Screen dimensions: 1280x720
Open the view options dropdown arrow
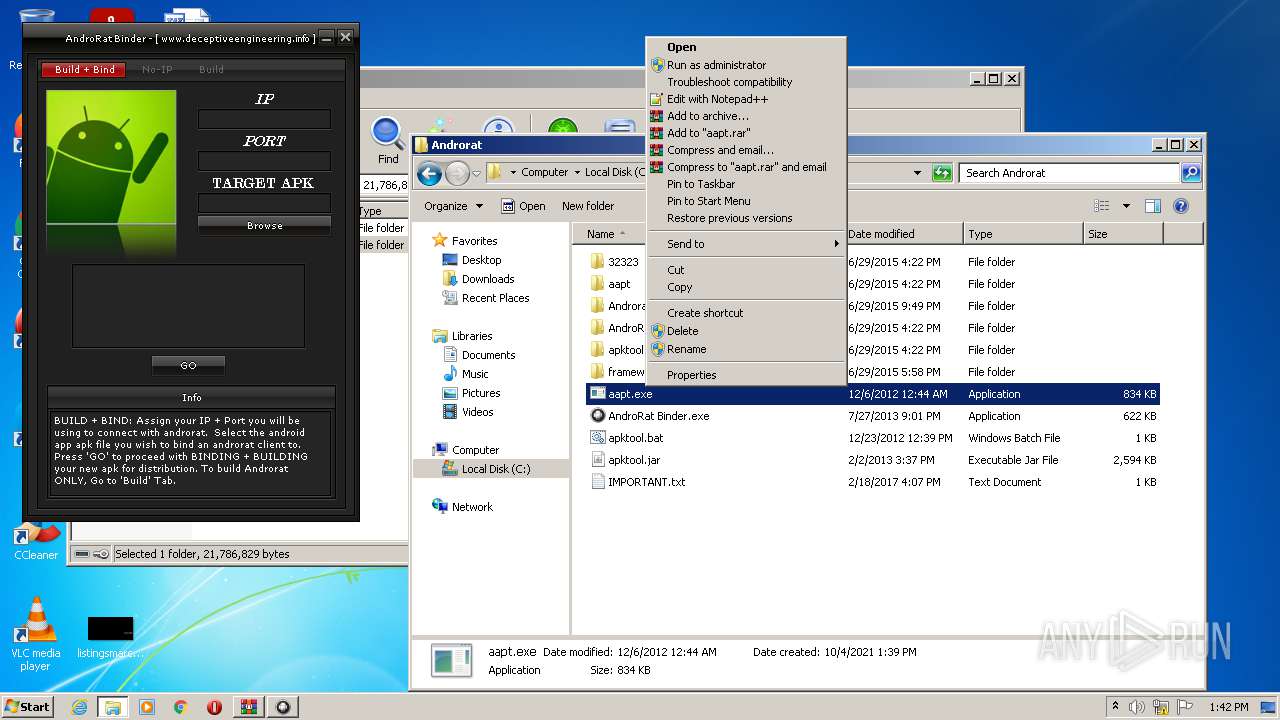click(x=1126, y=206)
